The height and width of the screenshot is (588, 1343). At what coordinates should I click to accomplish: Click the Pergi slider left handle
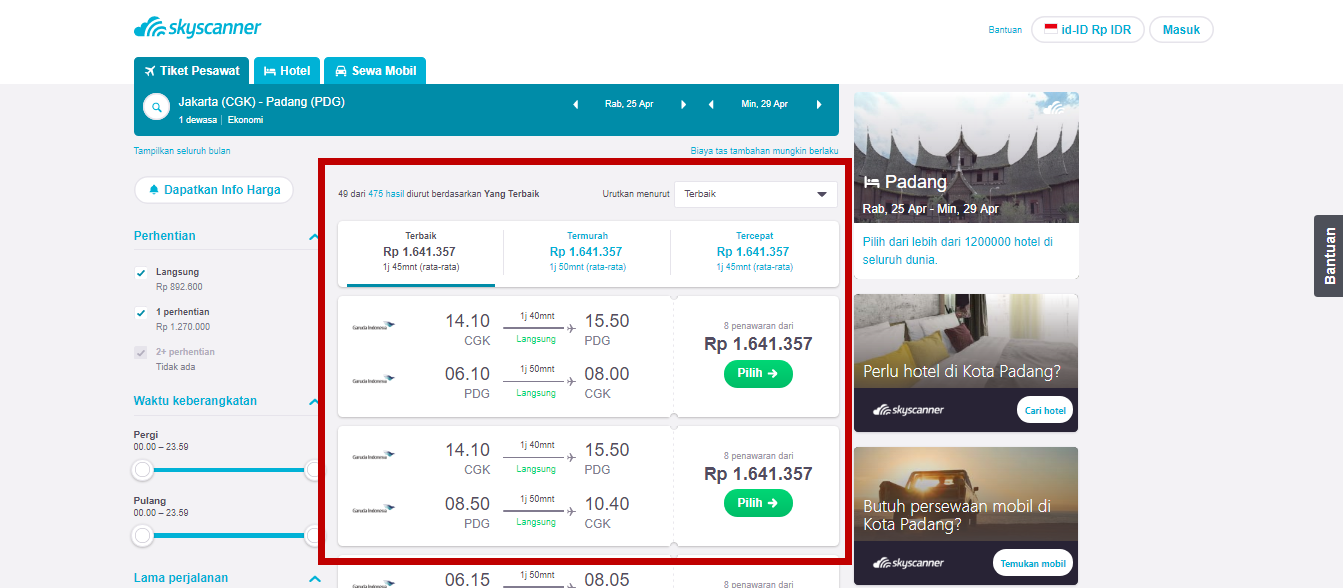[x=143, y=470]
